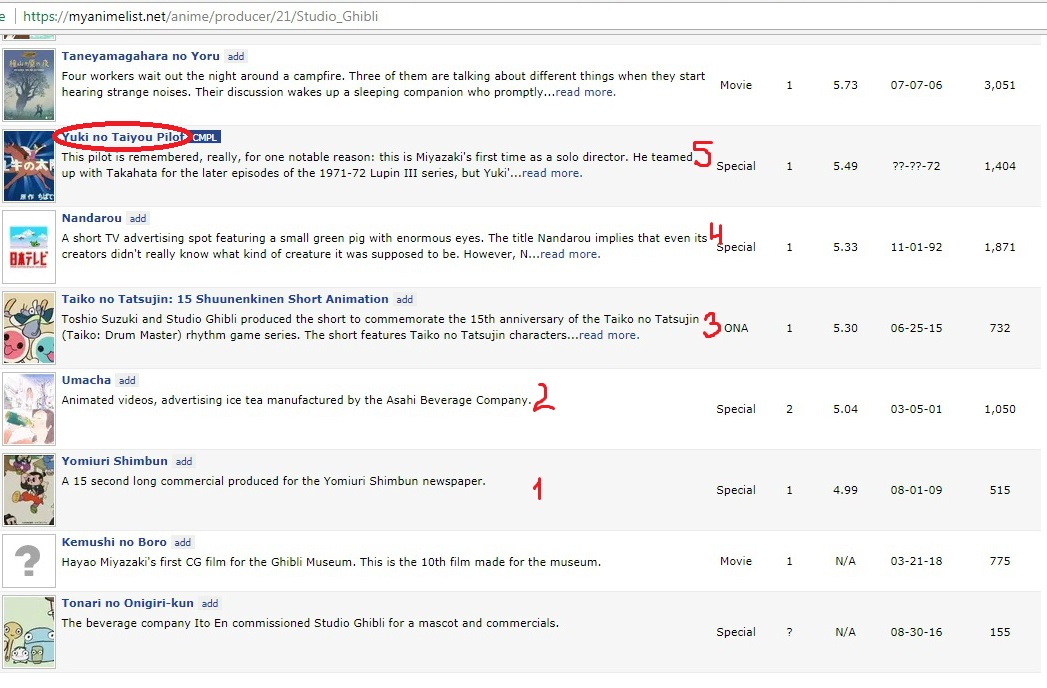This screenshot has height=688, width=1047.
Task: Click member count 775
Action: (x=1000, y=560)
